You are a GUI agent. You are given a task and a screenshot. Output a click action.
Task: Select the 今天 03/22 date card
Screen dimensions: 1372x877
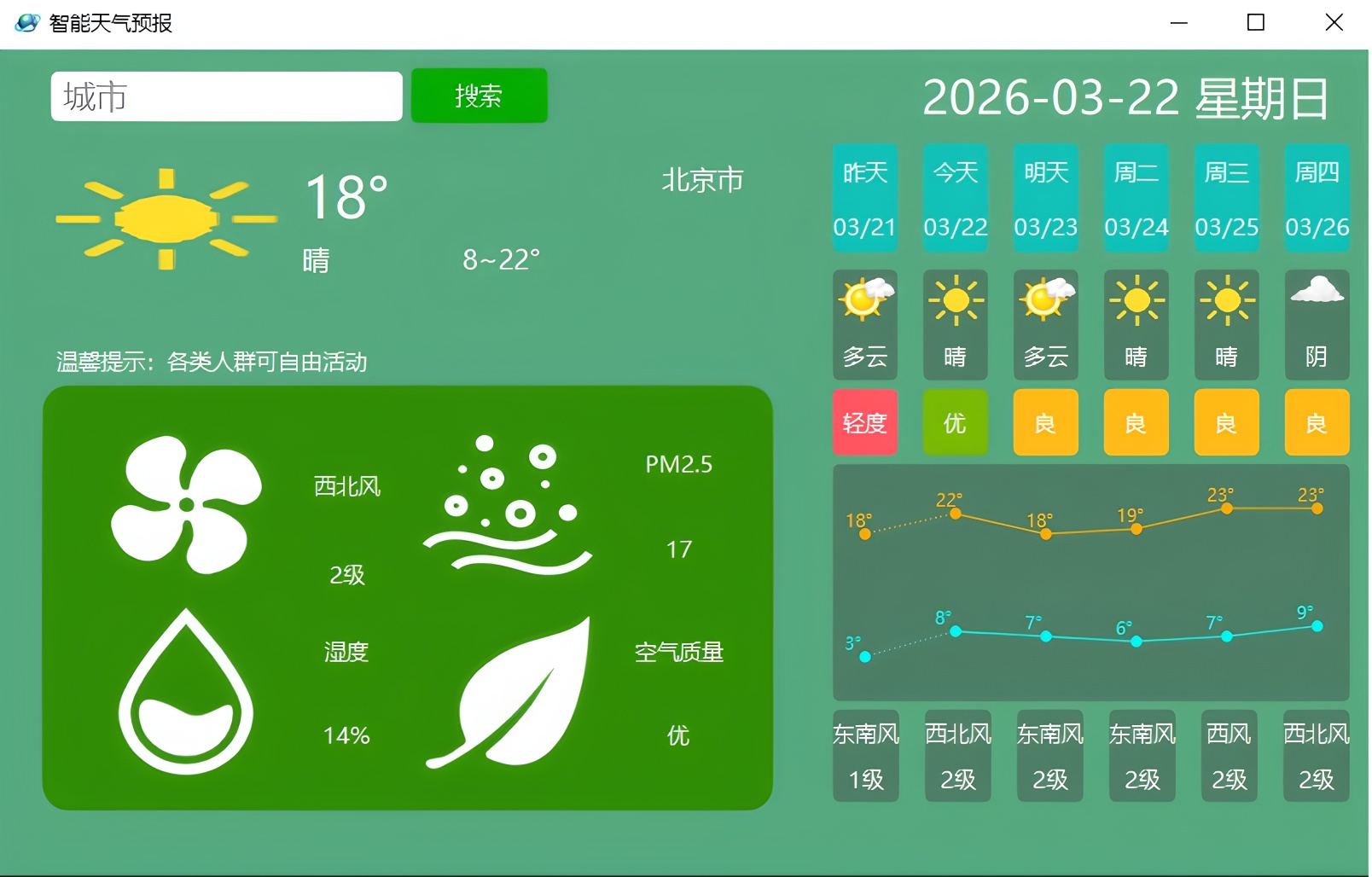[x=956, y=198]
